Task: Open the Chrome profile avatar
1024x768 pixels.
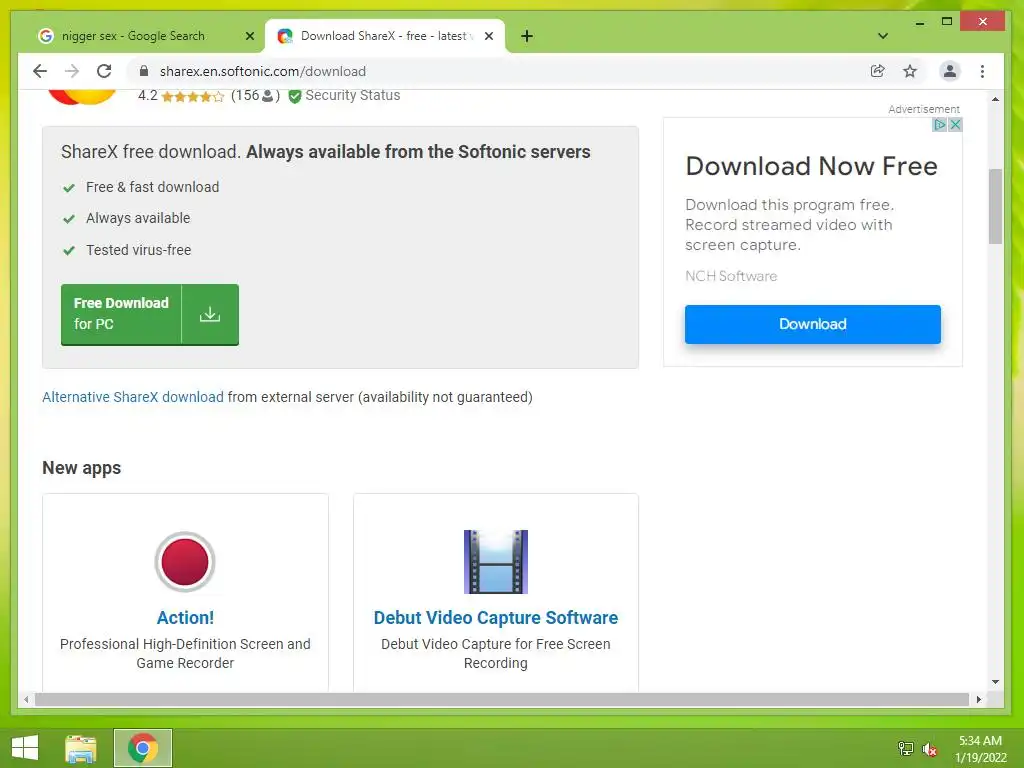Action: coord(950,71)
